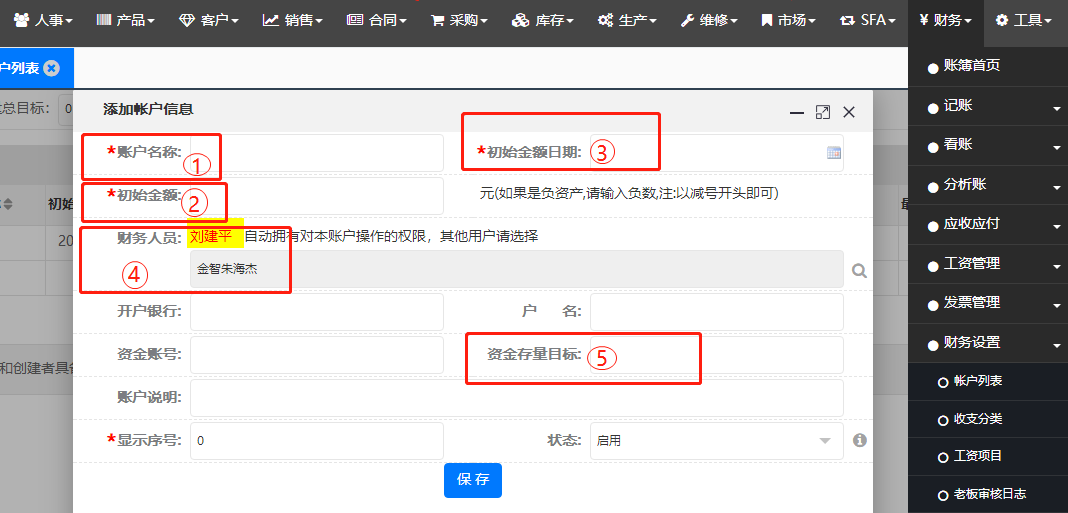
Task: Open the 人事 menu
Action: pyautogui.click(x=44, y=20)
